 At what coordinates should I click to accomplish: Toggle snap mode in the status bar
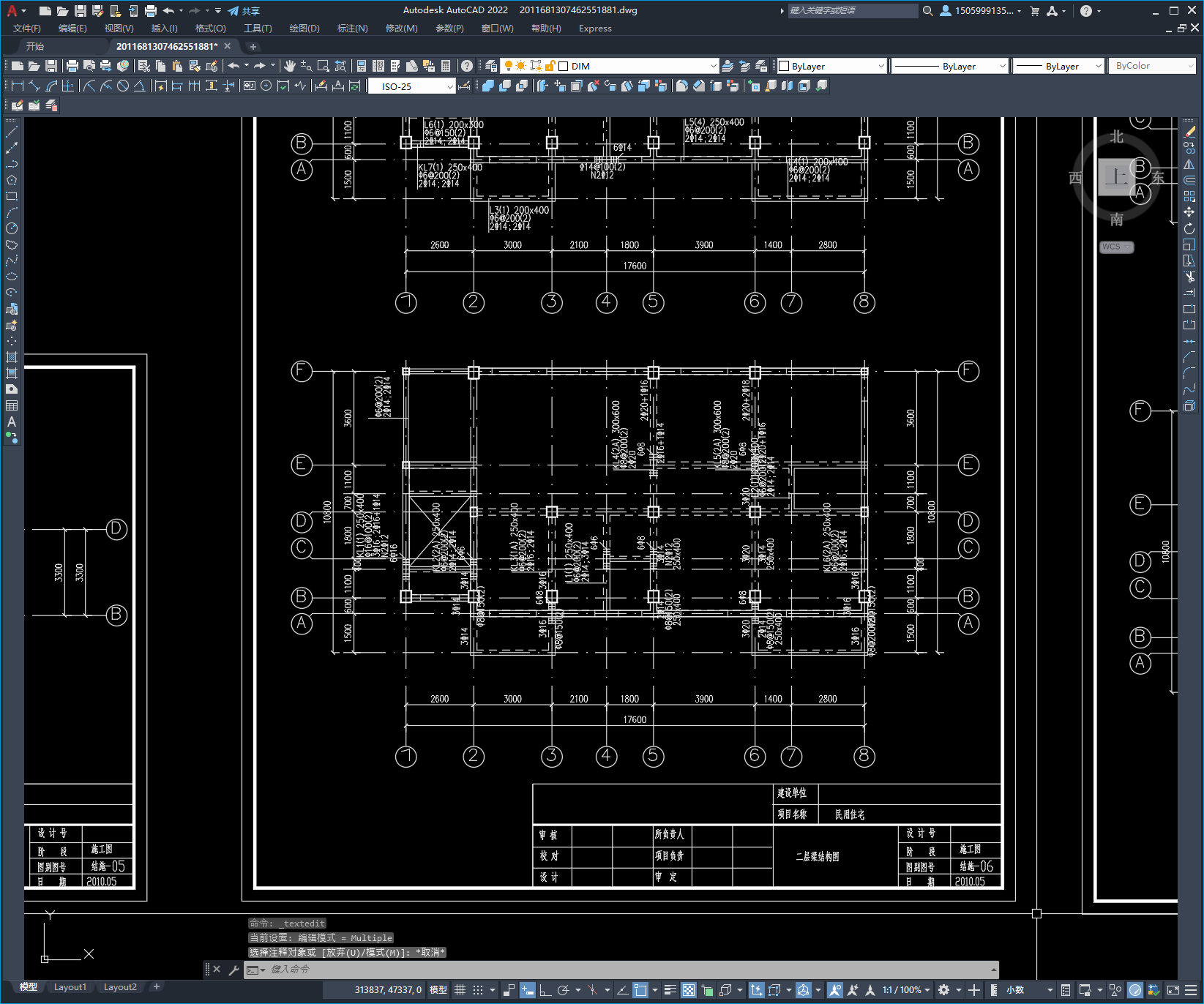pyautogui.click(x=478, y=990)
